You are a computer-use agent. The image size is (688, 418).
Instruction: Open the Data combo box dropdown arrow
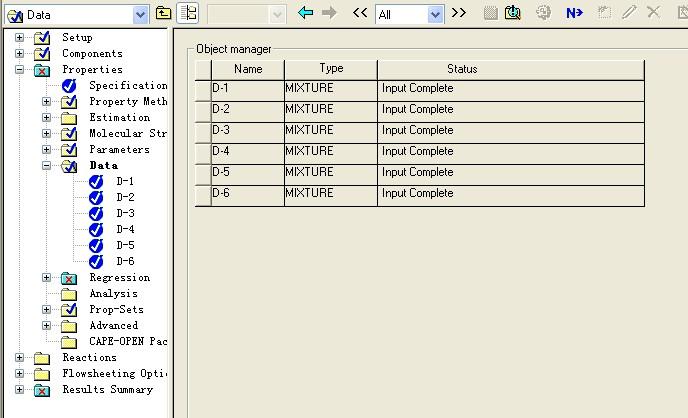click(x=140, y=15)
